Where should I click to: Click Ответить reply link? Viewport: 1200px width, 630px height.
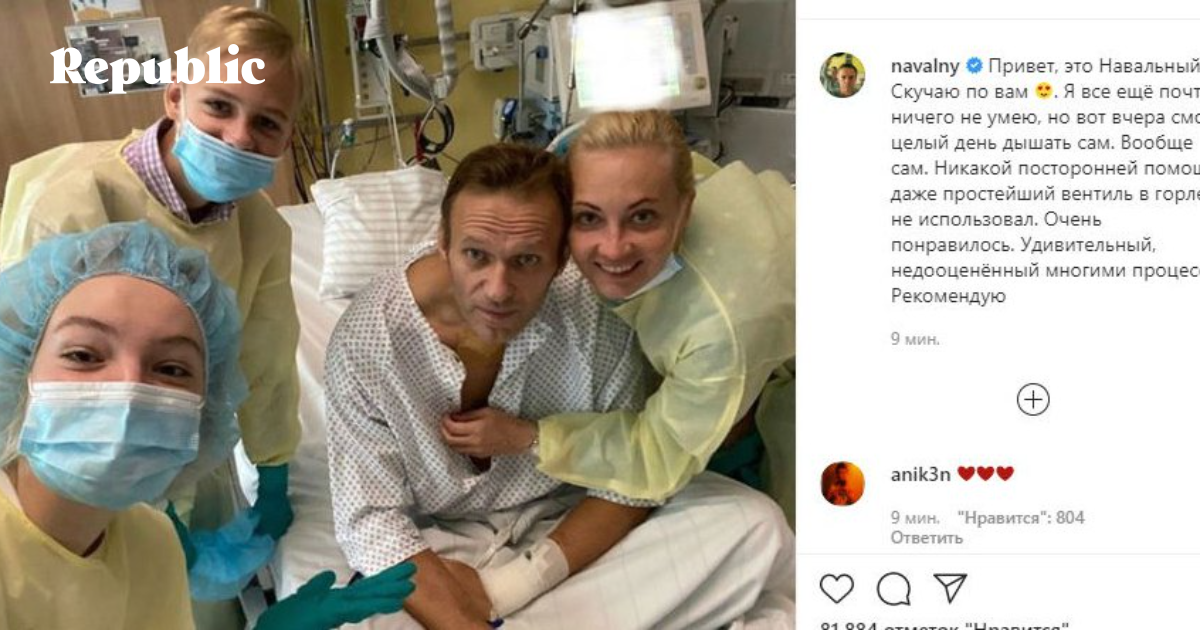(927, 537)
